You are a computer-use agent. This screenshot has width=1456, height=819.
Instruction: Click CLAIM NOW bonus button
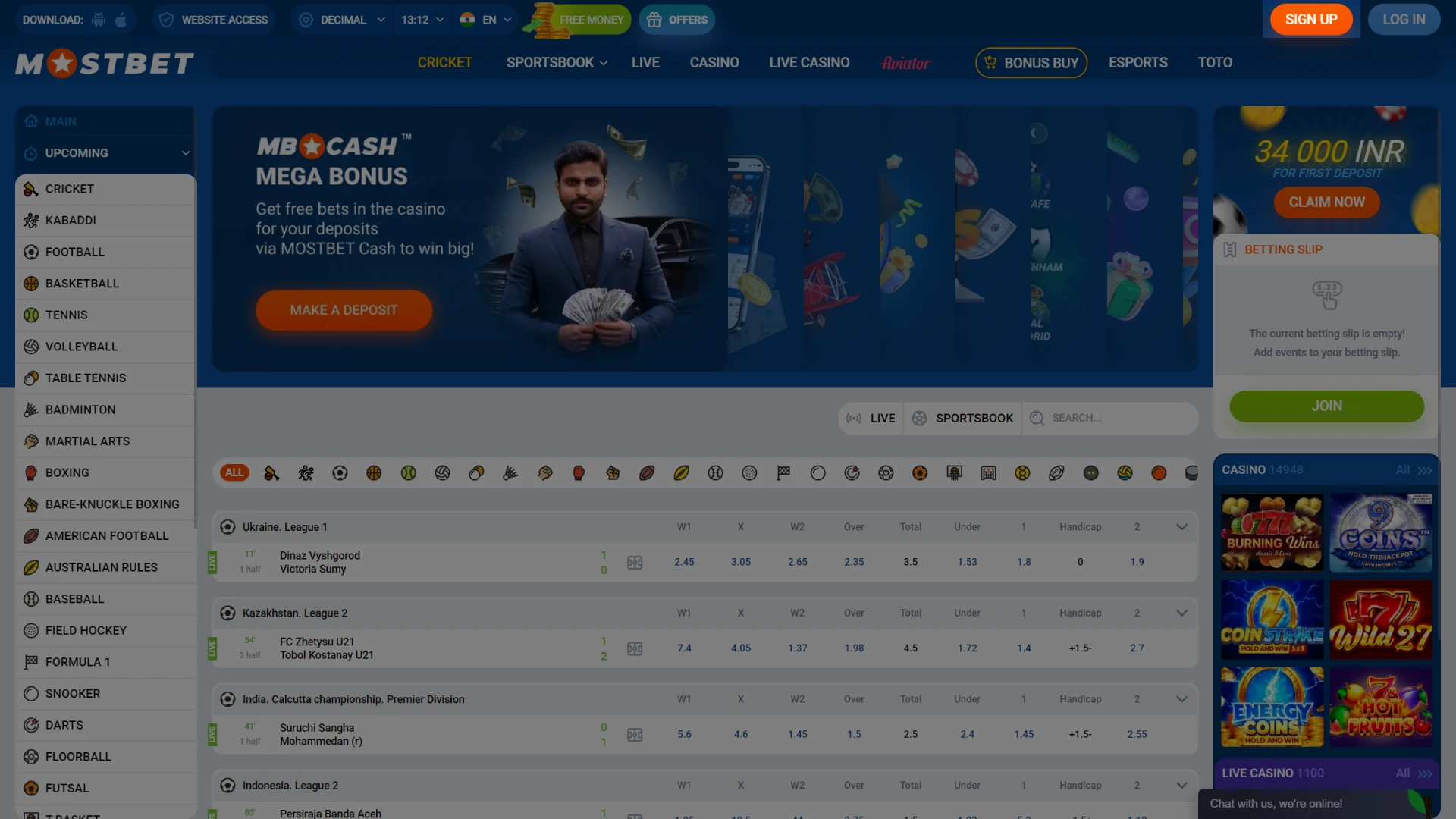[1326, 202]
